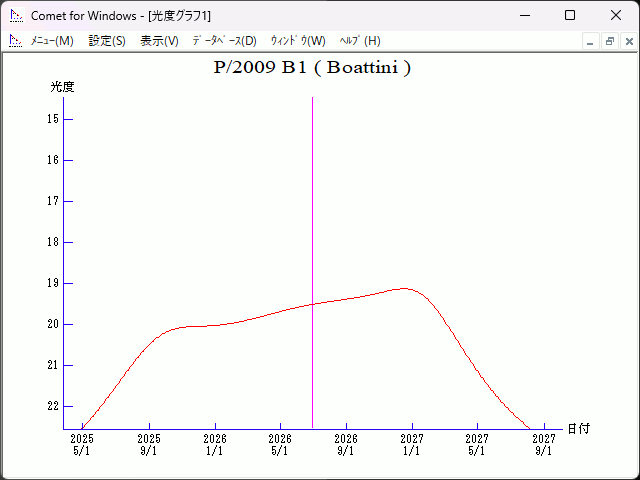Close the inner 光度グラフ1 child window
The image size is (640, 480).
pyautogui.click(x=629, y=42)
